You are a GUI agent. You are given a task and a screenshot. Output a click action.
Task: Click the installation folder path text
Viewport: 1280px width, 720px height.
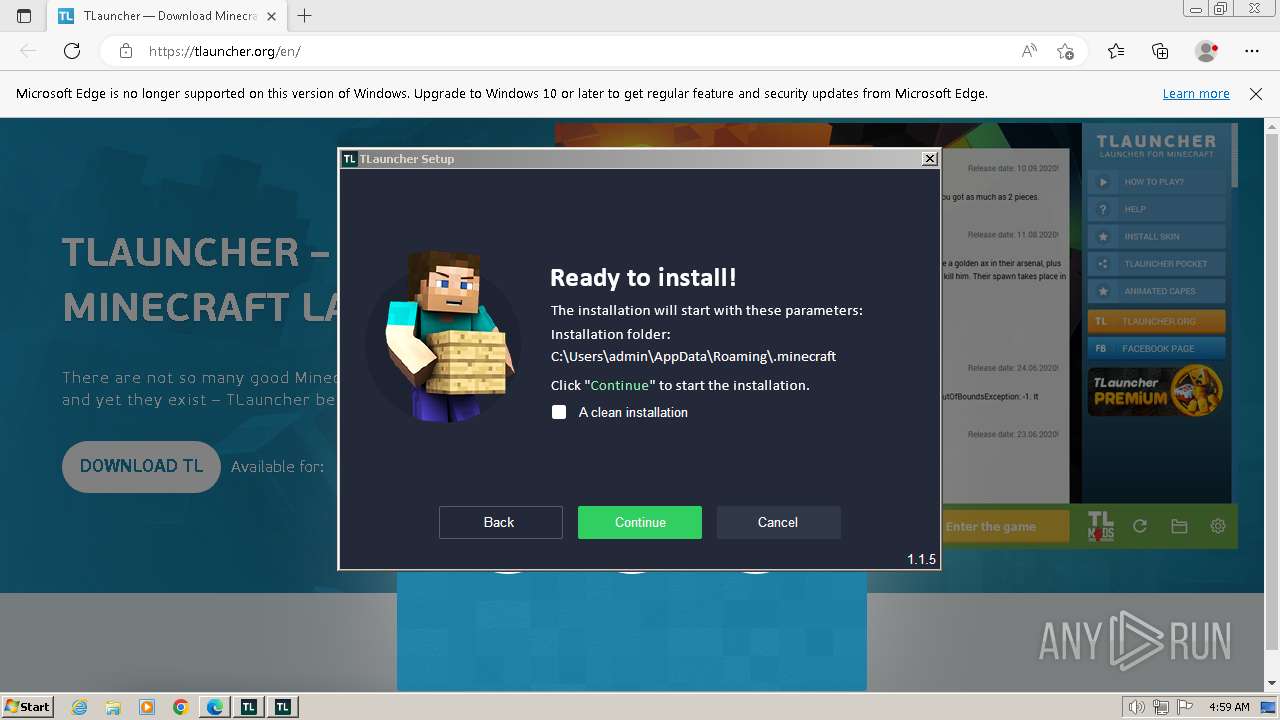click(x=693, y=356)
